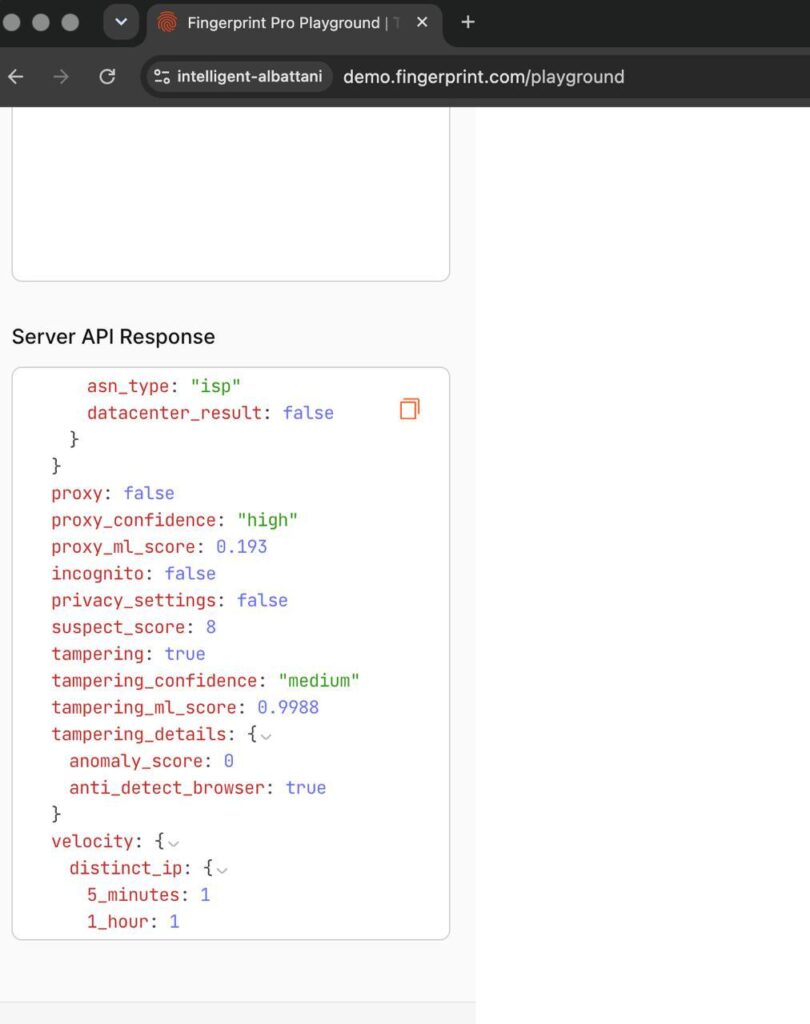
Task: Select the tampering_ml_score value 0.9988
Action: [x=288, y=707]
